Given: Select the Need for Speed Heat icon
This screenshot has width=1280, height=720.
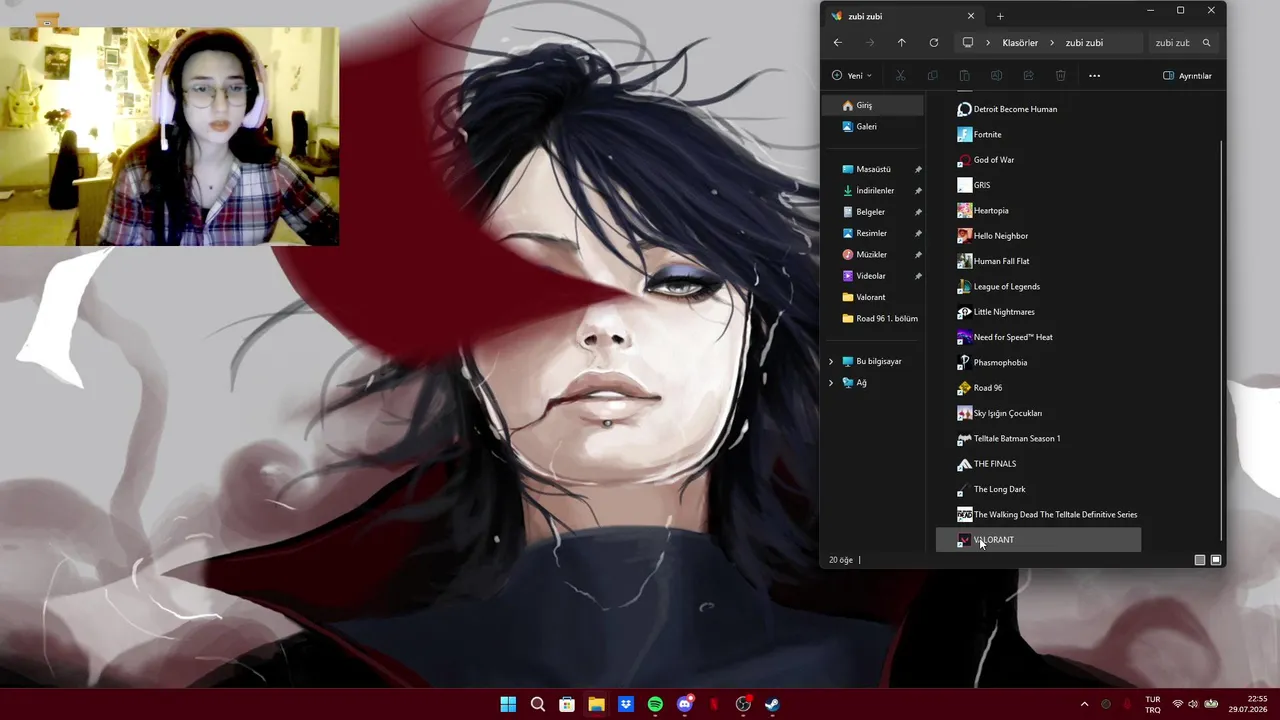Looking at the screenshot, I should pos(964,337).
